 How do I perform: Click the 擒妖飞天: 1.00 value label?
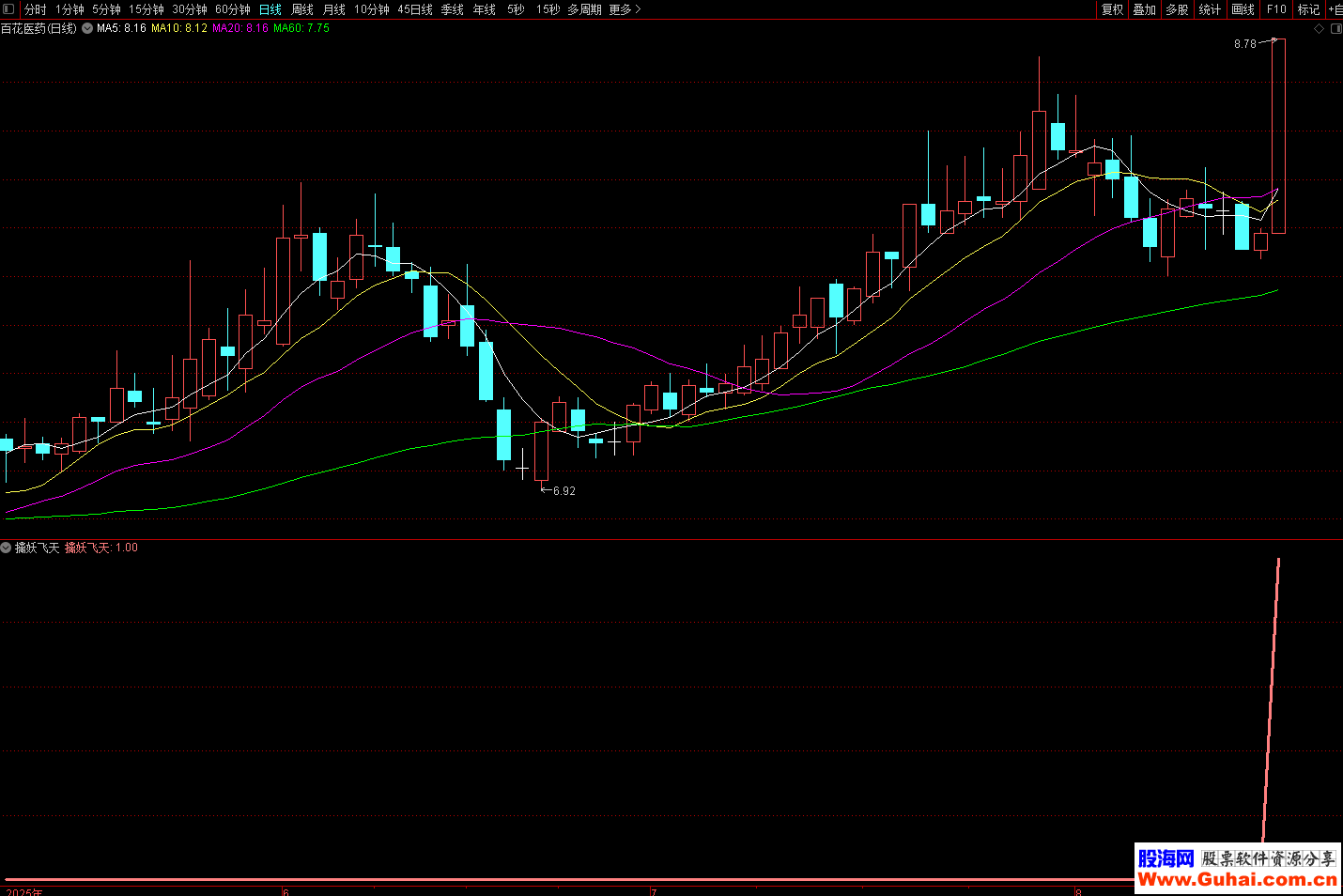[x=101, y=548]
